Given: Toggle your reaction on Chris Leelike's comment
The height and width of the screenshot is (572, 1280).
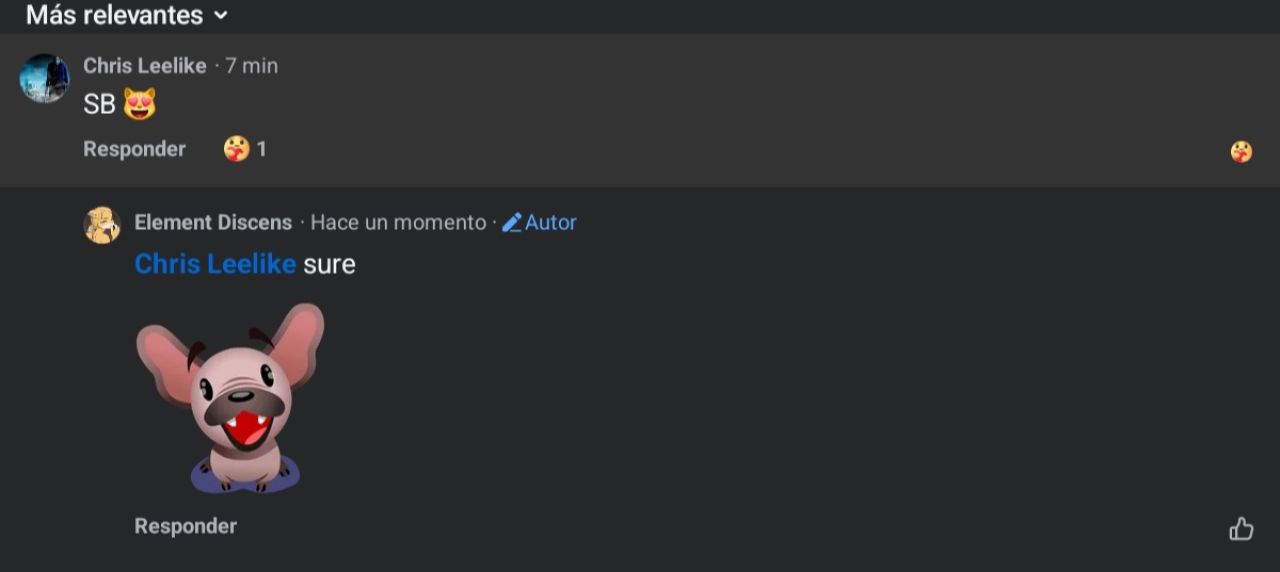Looking at the screenshot, I should click(x=1241, y=152).
